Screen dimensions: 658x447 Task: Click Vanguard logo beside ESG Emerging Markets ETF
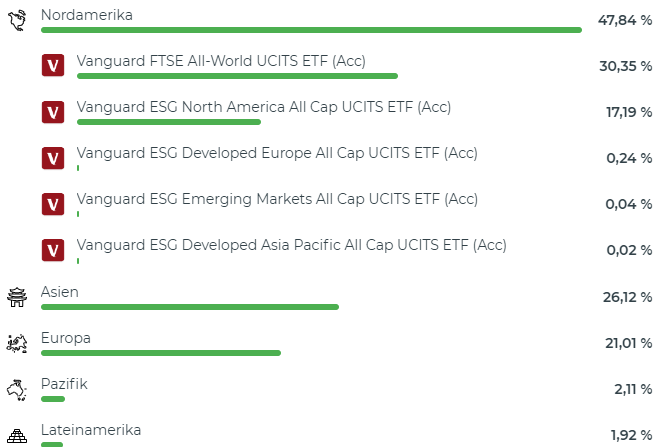click(53, 204)
